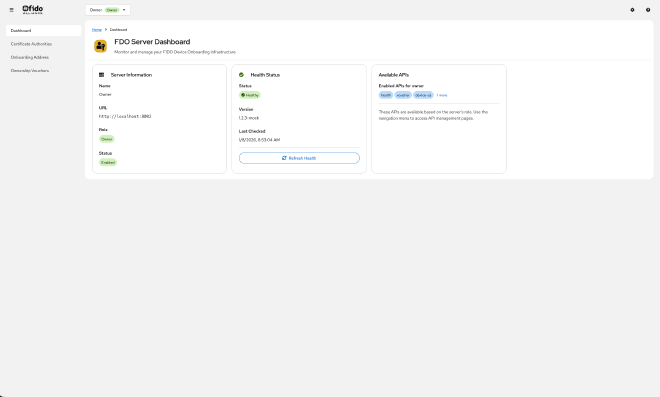
Task: Click the 'Enabled APIs for owner' label
Action: click(x=401, y=86)
